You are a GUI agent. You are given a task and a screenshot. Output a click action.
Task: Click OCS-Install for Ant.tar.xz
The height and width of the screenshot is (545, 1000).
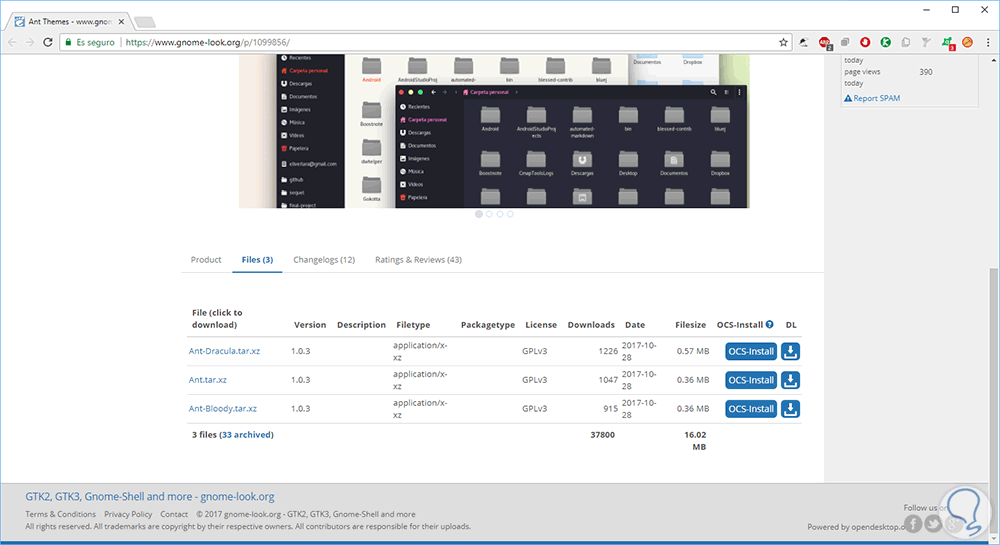tap(751, 380)
